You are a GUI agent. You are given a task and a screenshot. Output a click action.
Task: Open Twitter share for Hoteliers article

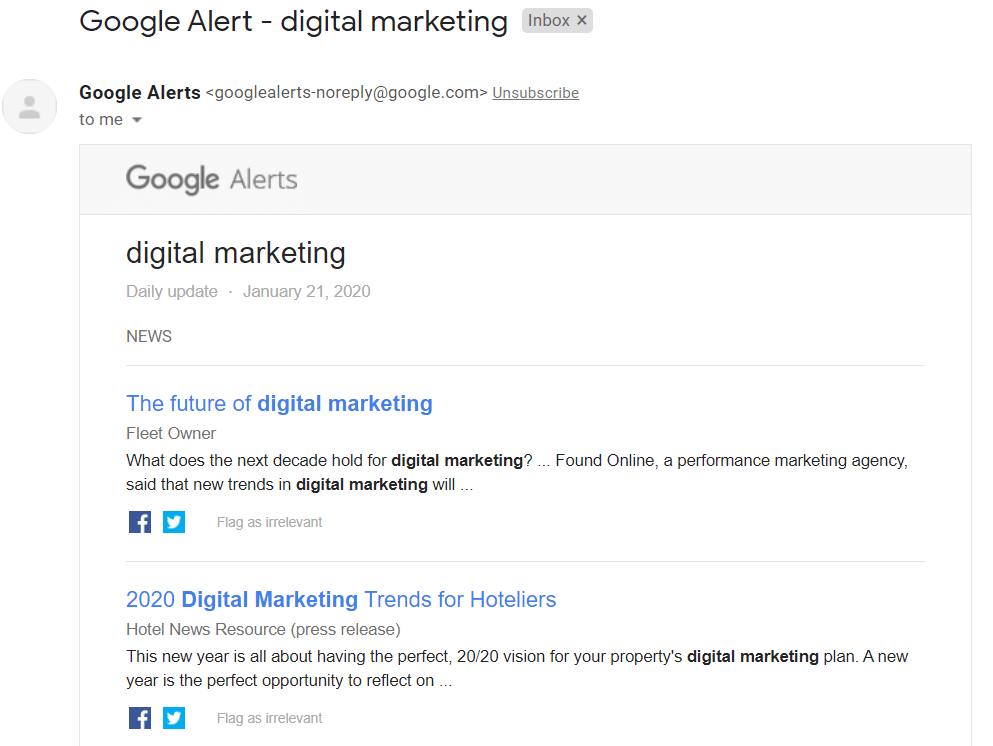(x=174, y=717)
